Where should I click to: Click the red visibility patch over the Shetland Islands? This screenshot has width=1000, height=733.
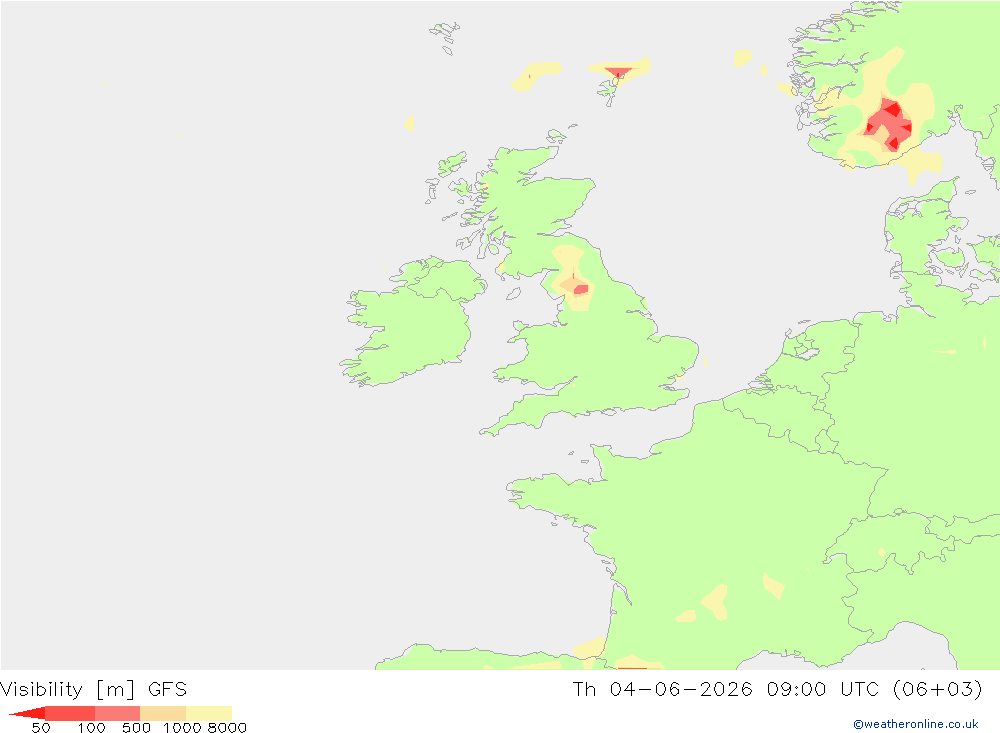617,71
